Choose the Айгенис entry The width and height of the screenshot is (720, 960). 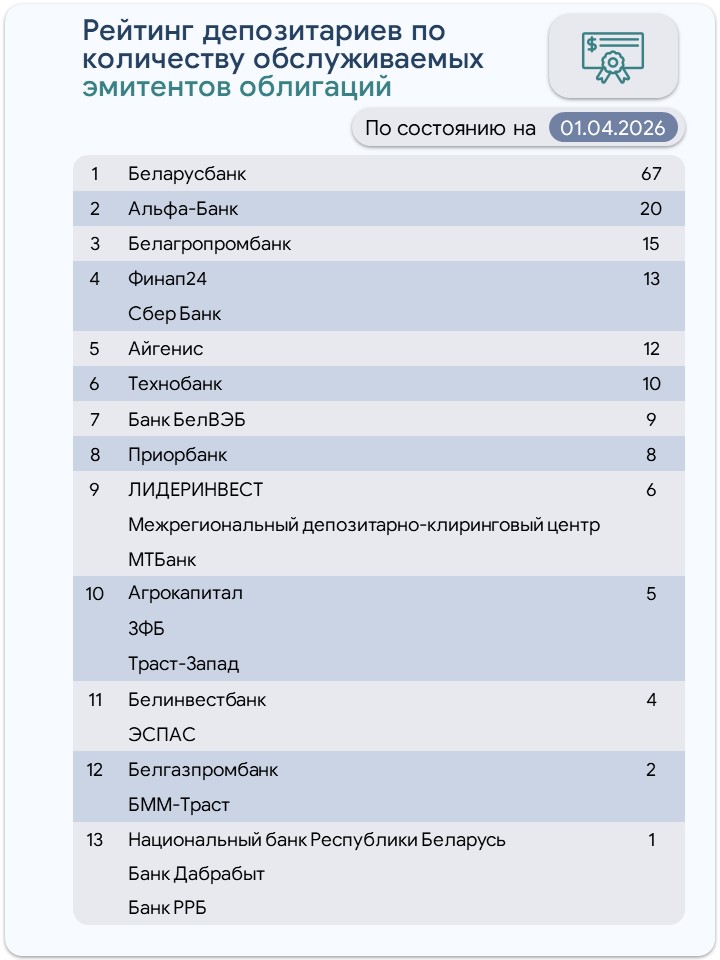click(166, 349)
